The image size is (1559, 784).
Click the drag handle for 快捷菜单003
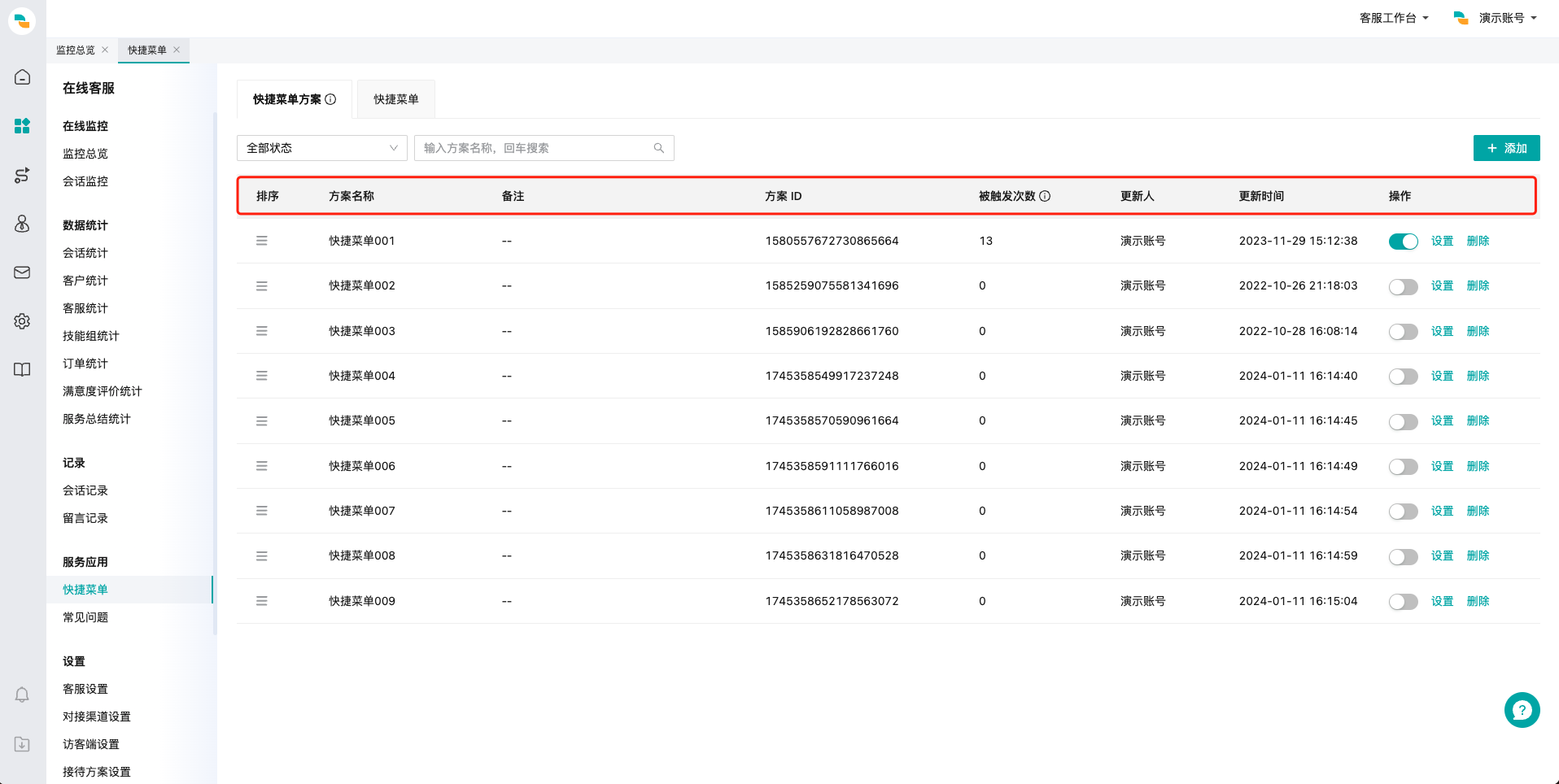click(x=262, y=331)
